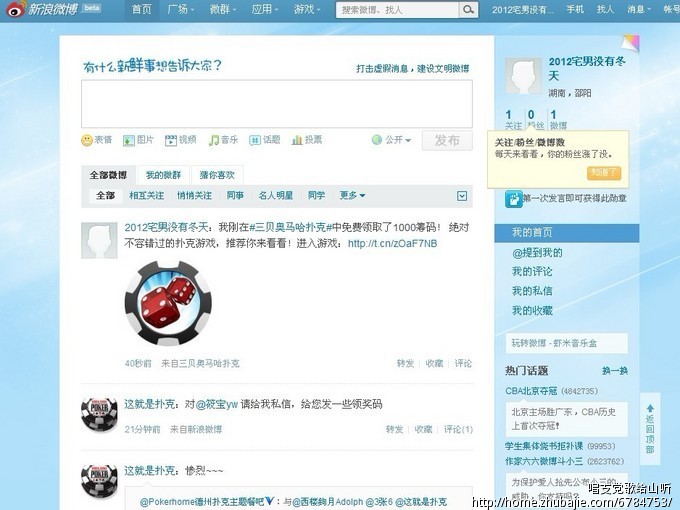Switch to the 我的微群 tab
This screenshot has width=680, height=510.
(163, 175)
